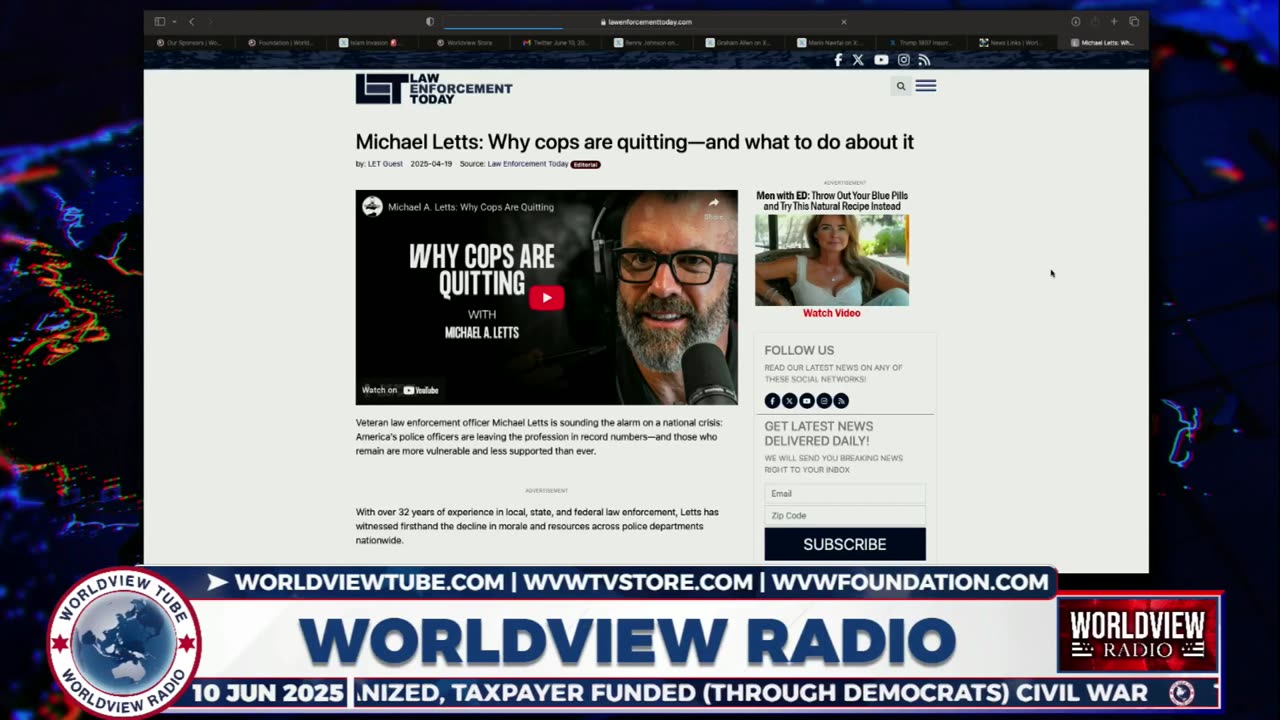The image size is (1280, 720).
Task: Open the sidebar dropdown arrow next to sidebar button
Action: pos(174,21)
